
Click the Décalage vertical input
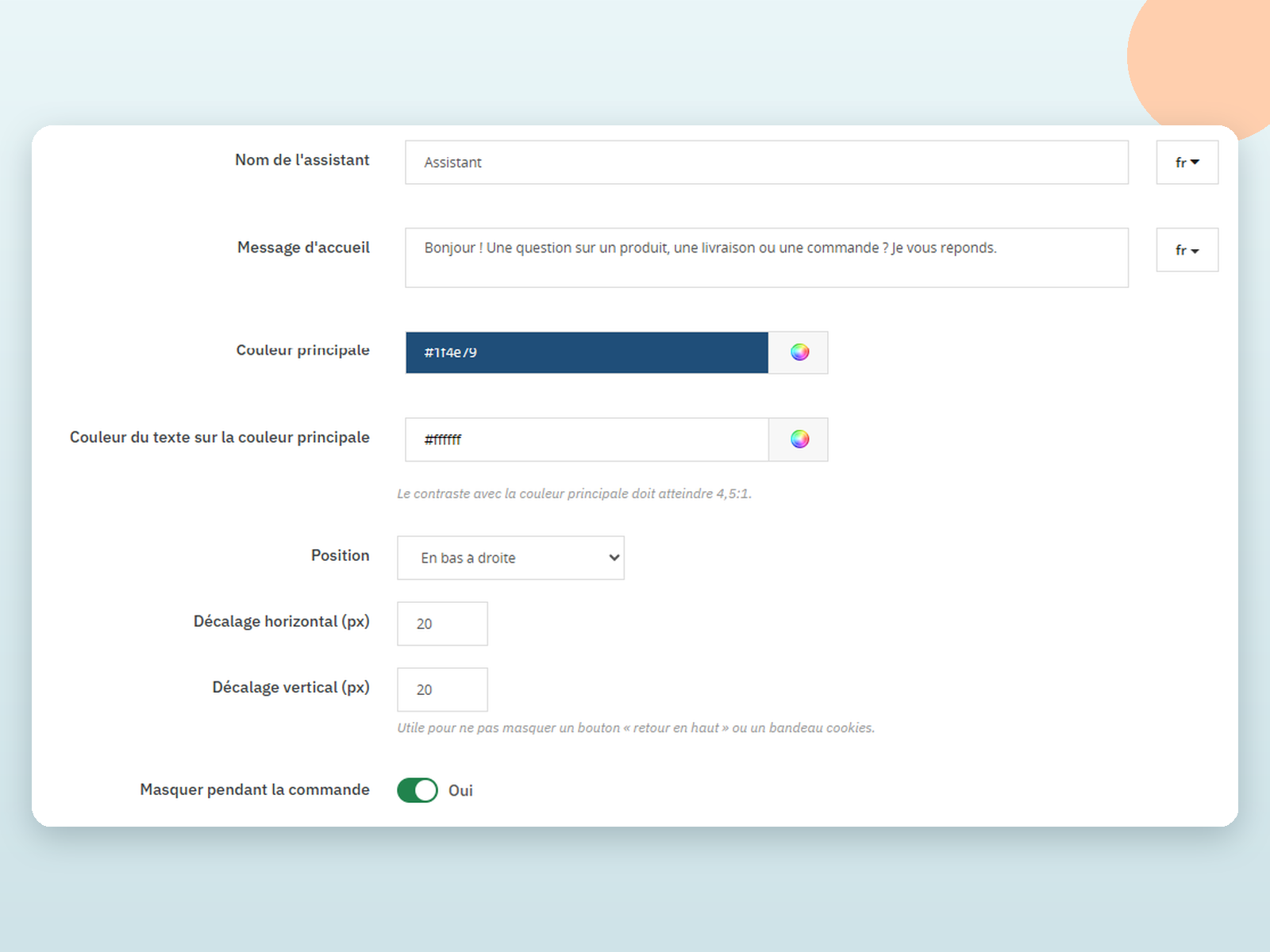coord(442,689)
